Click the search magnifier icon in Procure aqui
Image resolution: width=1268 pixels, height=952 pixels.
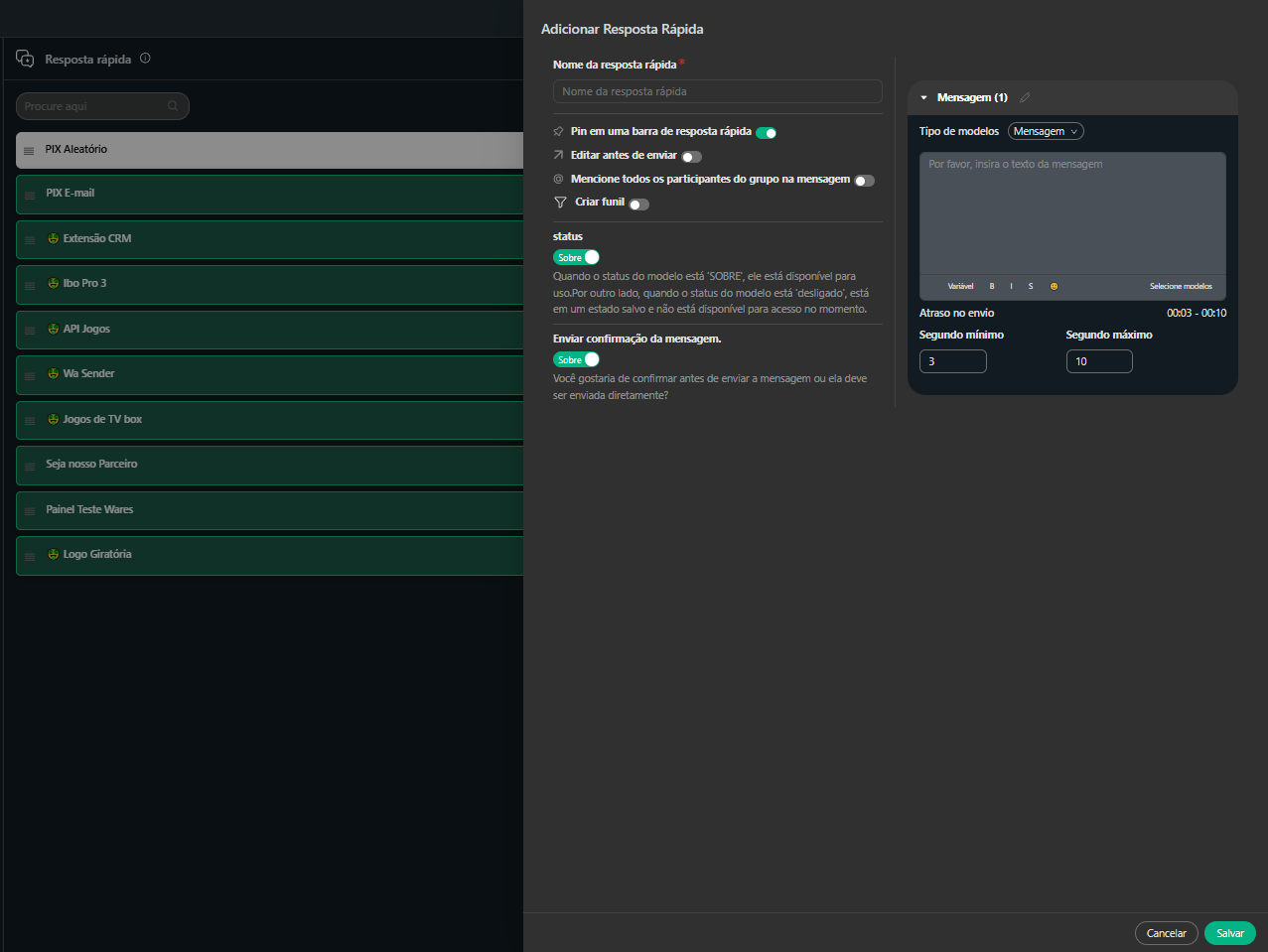click(x=173, y=106)
